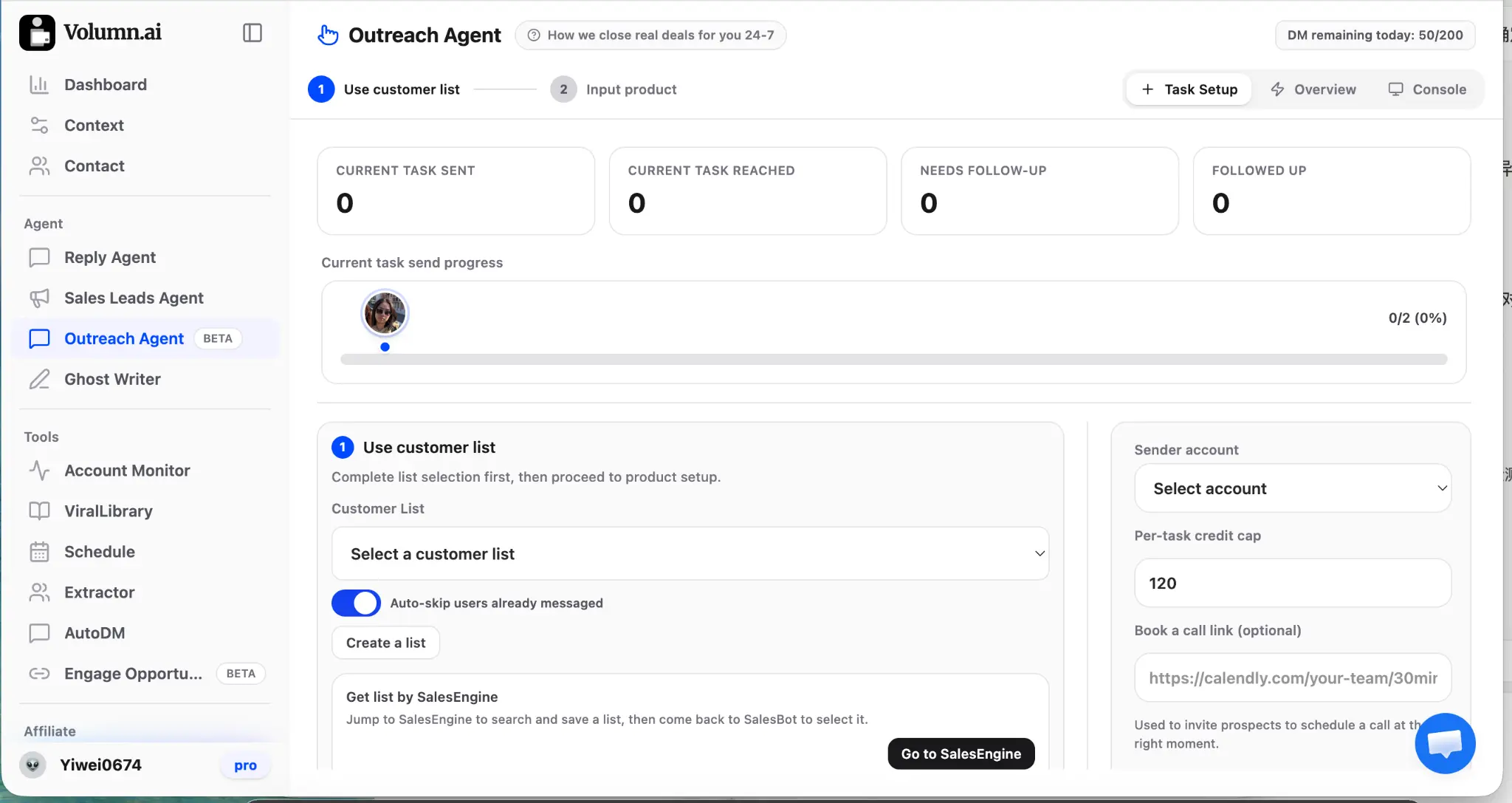Click the Book a call link field
Viewport: 1512px width, 803px height.
[1293, 677]
